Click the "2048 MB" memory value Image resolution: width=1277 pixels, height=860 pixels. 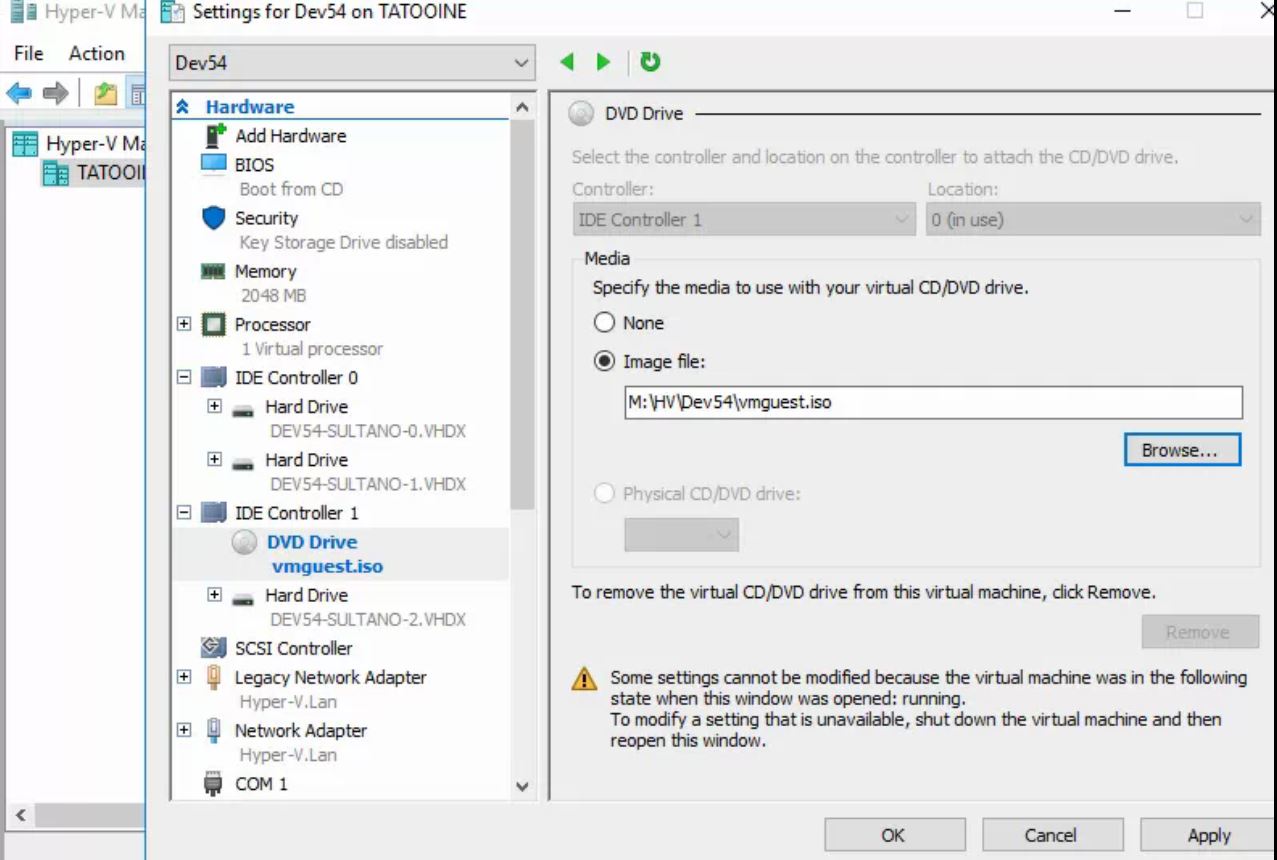click(x=273, y=296)
